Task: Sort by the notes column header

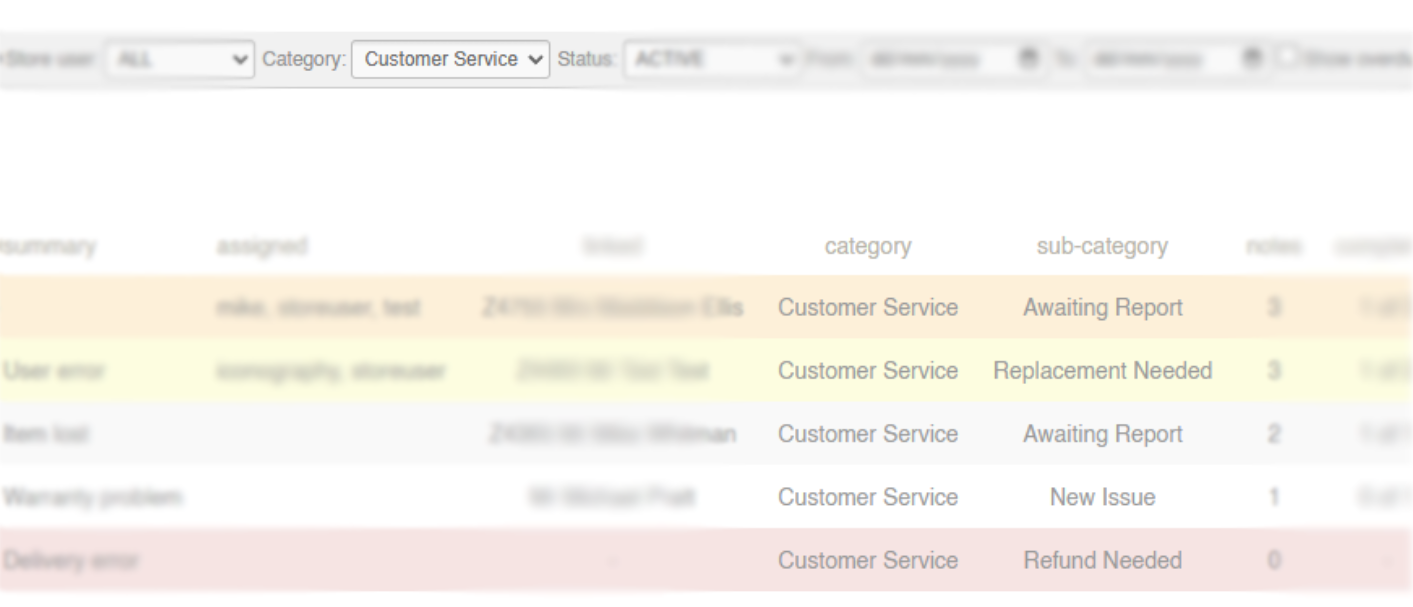Action: tap(1274, 246)
